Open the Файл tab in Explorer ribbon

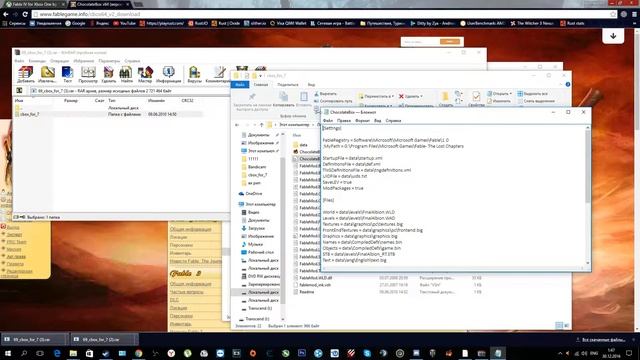point(240,84)
